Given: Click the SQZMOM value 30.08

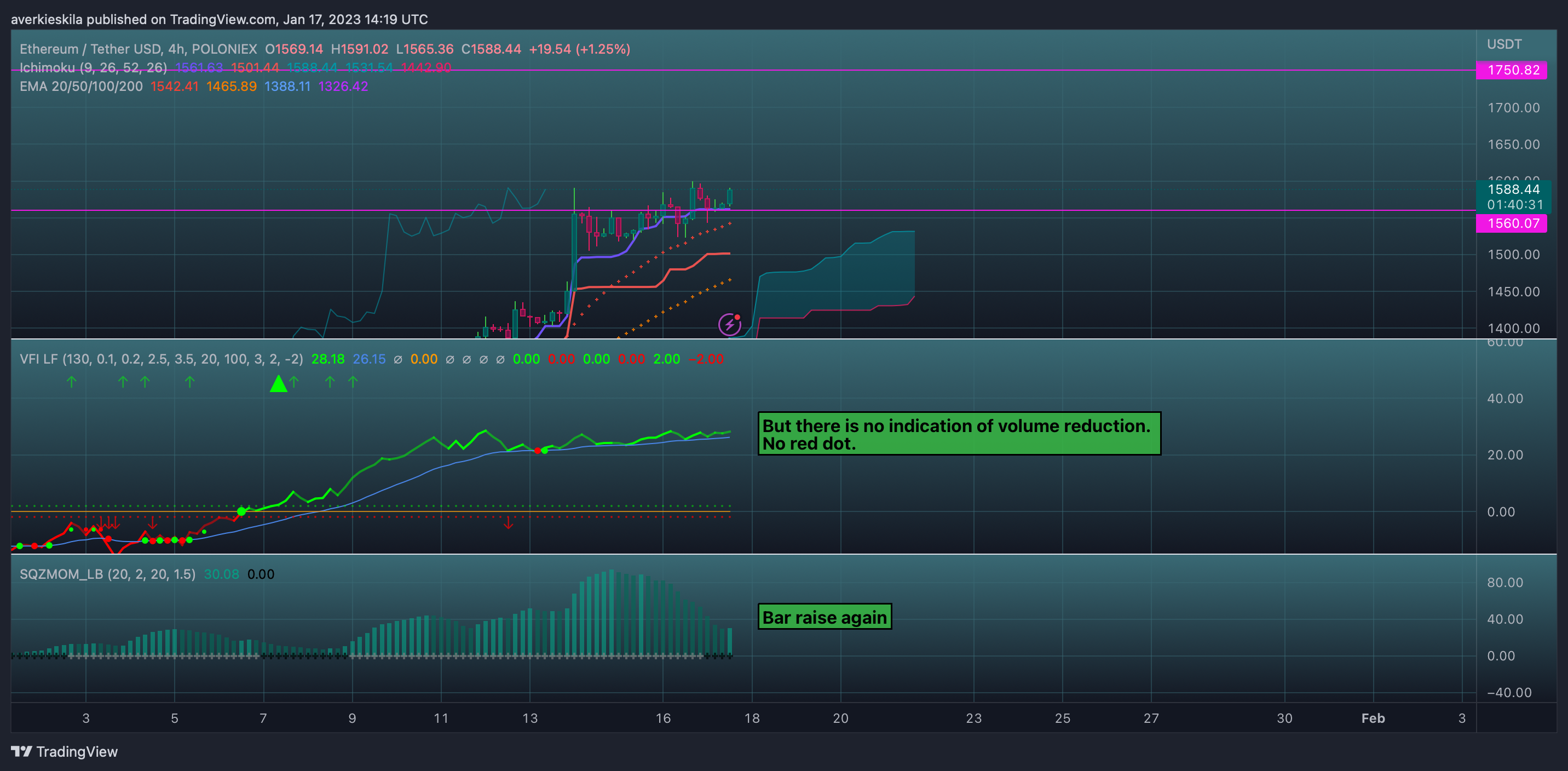Looking at the screenshot, I should click(222, 574).
